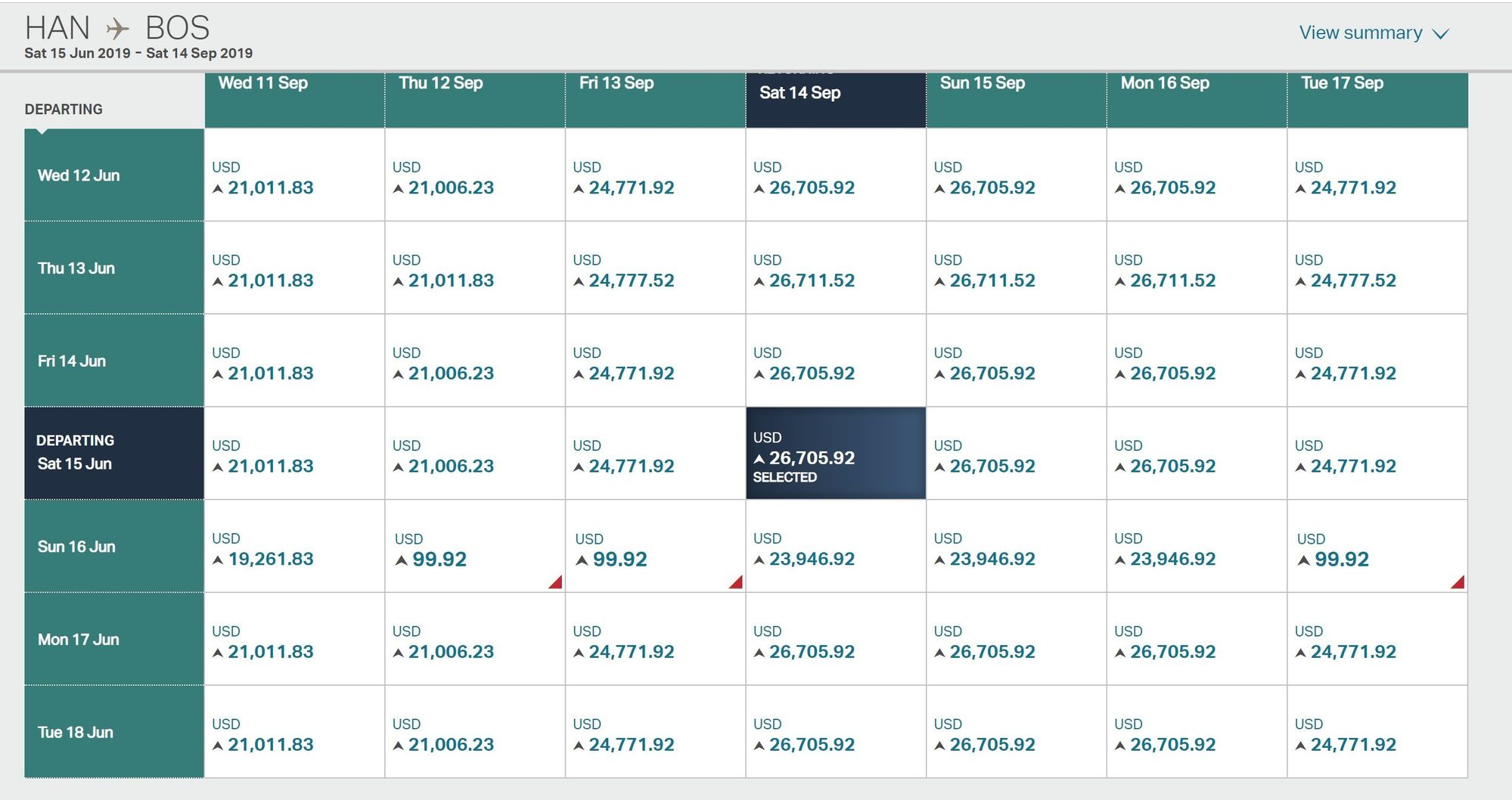Click up-arrow icon beside the 19,261.83 fare
Screen dimensions: 1512x800
(x=218, y=560)
